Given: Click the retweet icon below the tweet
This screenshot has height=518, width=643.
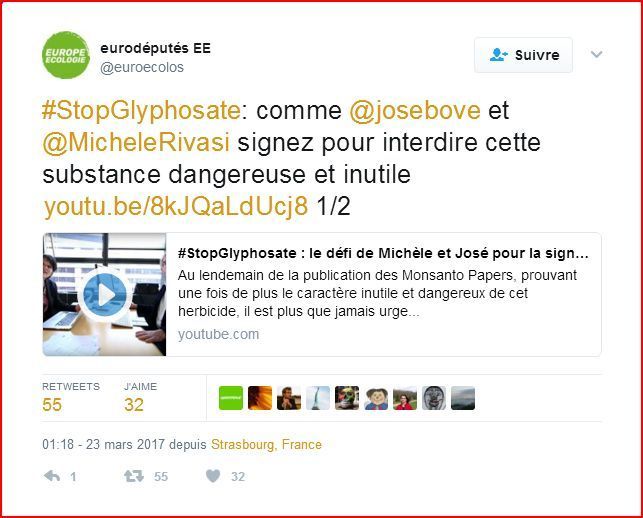Looking at the screenshot, I should click(134, 476).
